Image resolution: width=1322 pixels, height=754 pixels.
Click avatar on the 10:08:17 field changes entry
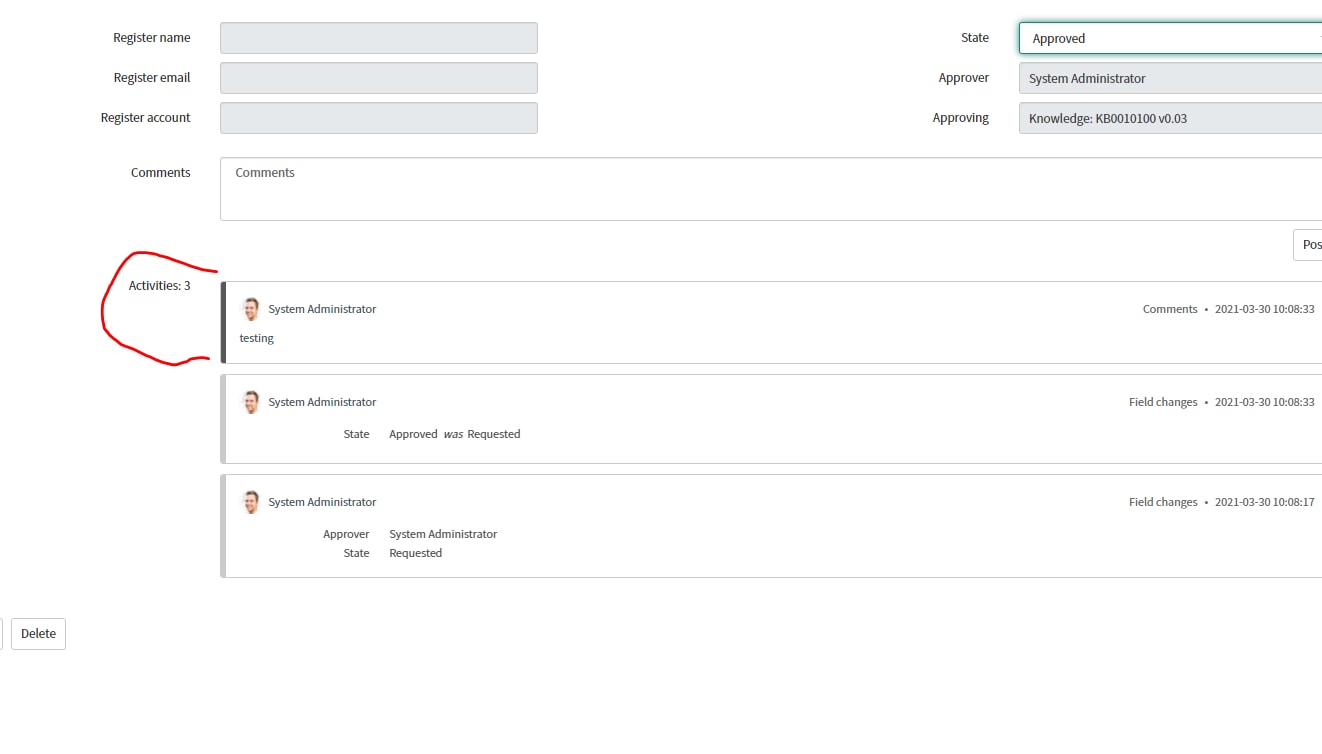(251, 502)
